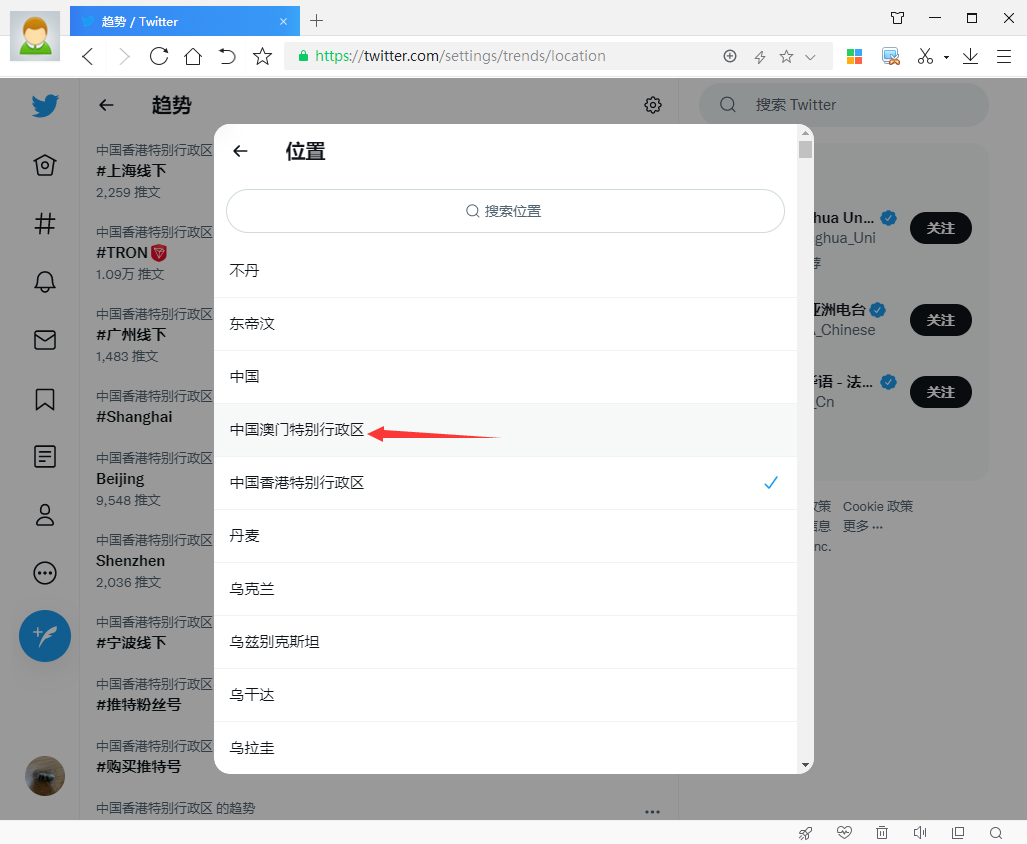Open the Messages envelope icon
Viewport: 1027px width, 844px height.
(x=45, y=340)
